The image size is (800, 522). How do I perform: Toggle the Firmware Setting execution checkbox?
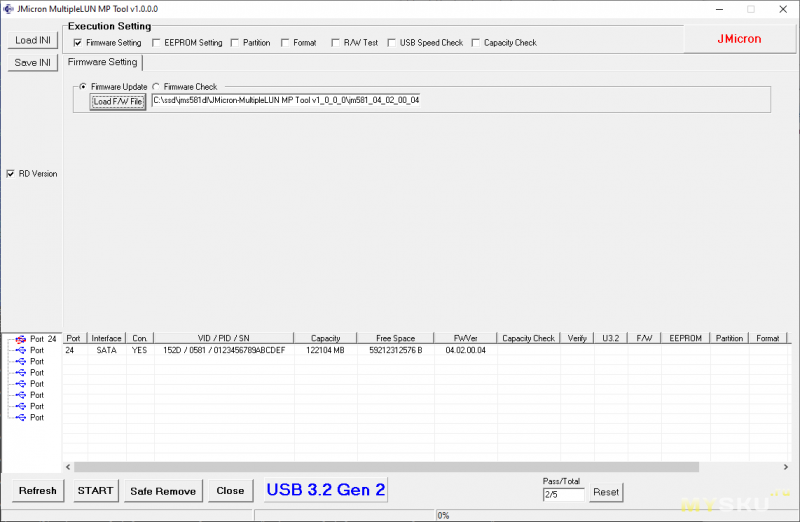(77, 43)
